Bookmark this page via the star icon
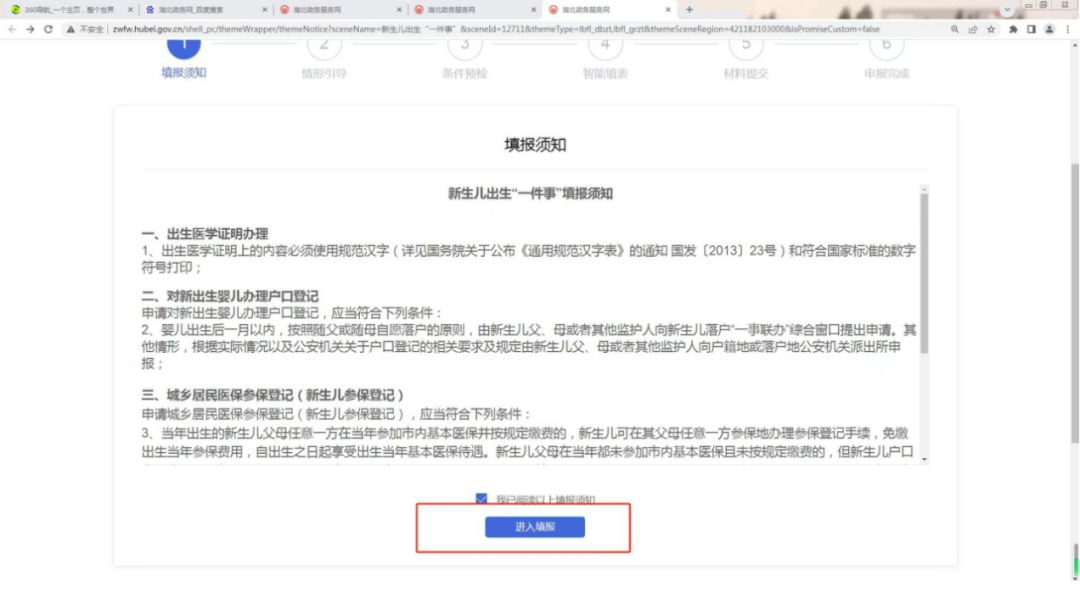This screenshot has height=593, width=1080. point(991,29)
